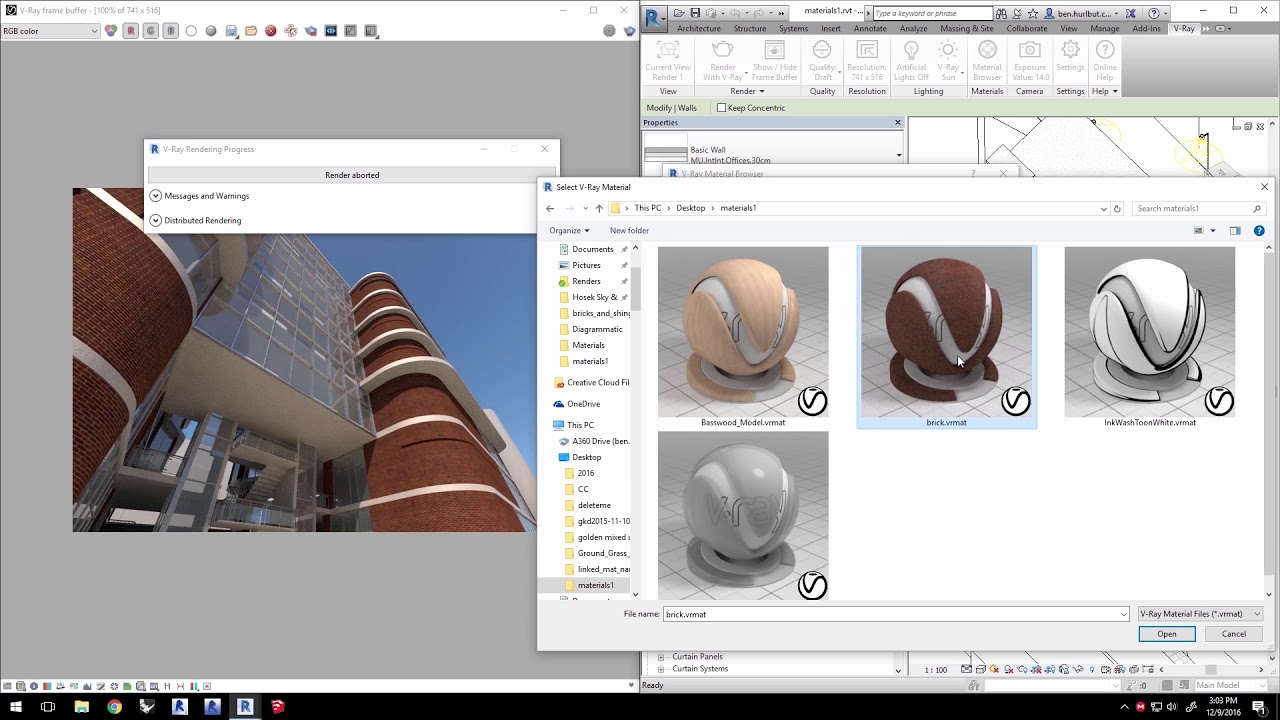
Task: Select the InkWashToonWhite.vrmat thumbnail
Action: tap(1150, 337)
